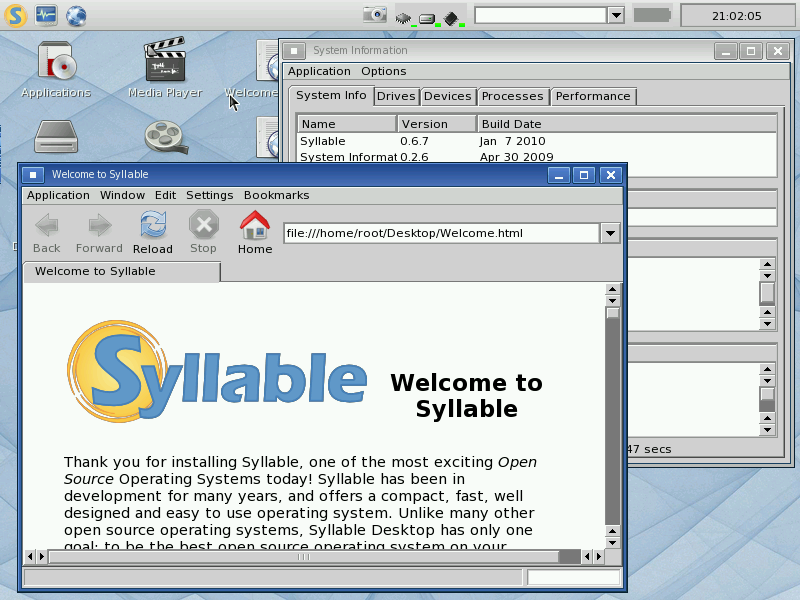Sort by the Build Date column header

point(627,124)
